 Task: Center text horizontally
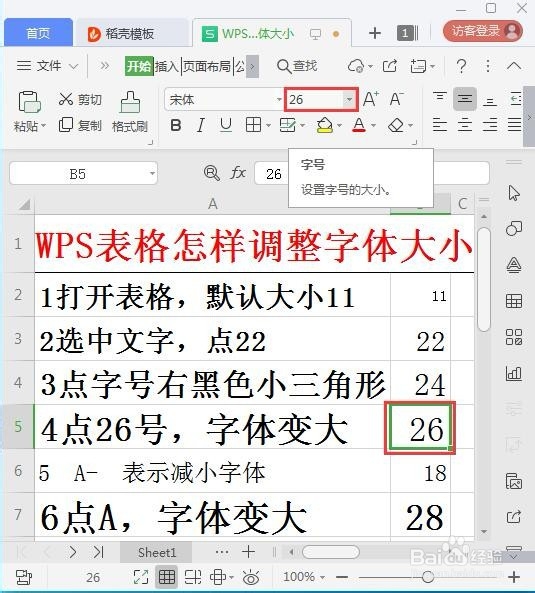tap(465, 124)
